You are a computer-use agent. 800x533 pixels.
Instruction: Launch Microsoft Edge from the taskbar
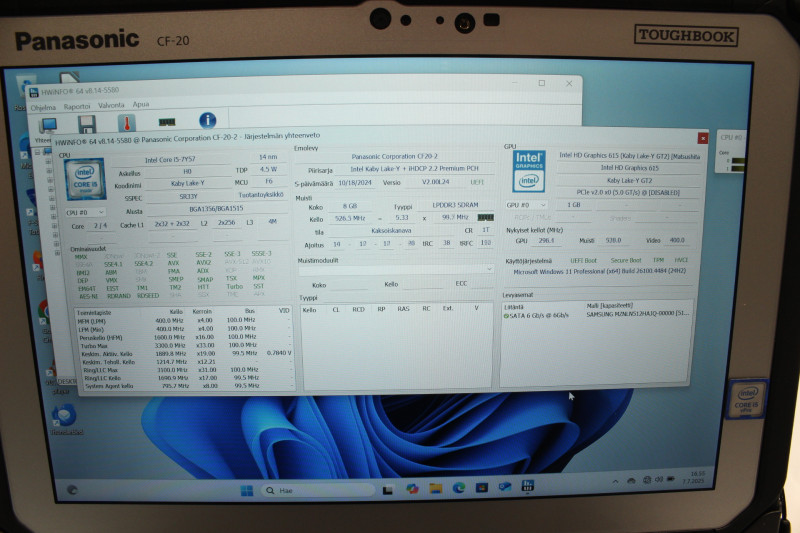(458, 488)
